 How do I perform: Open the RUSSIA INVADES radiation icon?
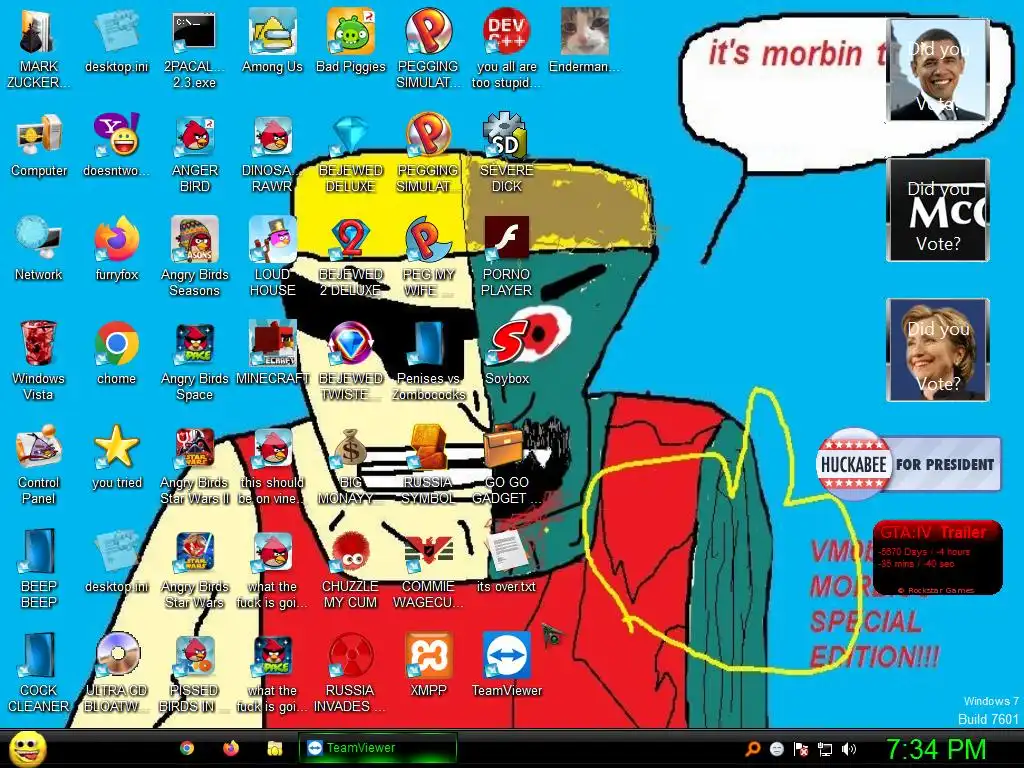tap(351, 671)
